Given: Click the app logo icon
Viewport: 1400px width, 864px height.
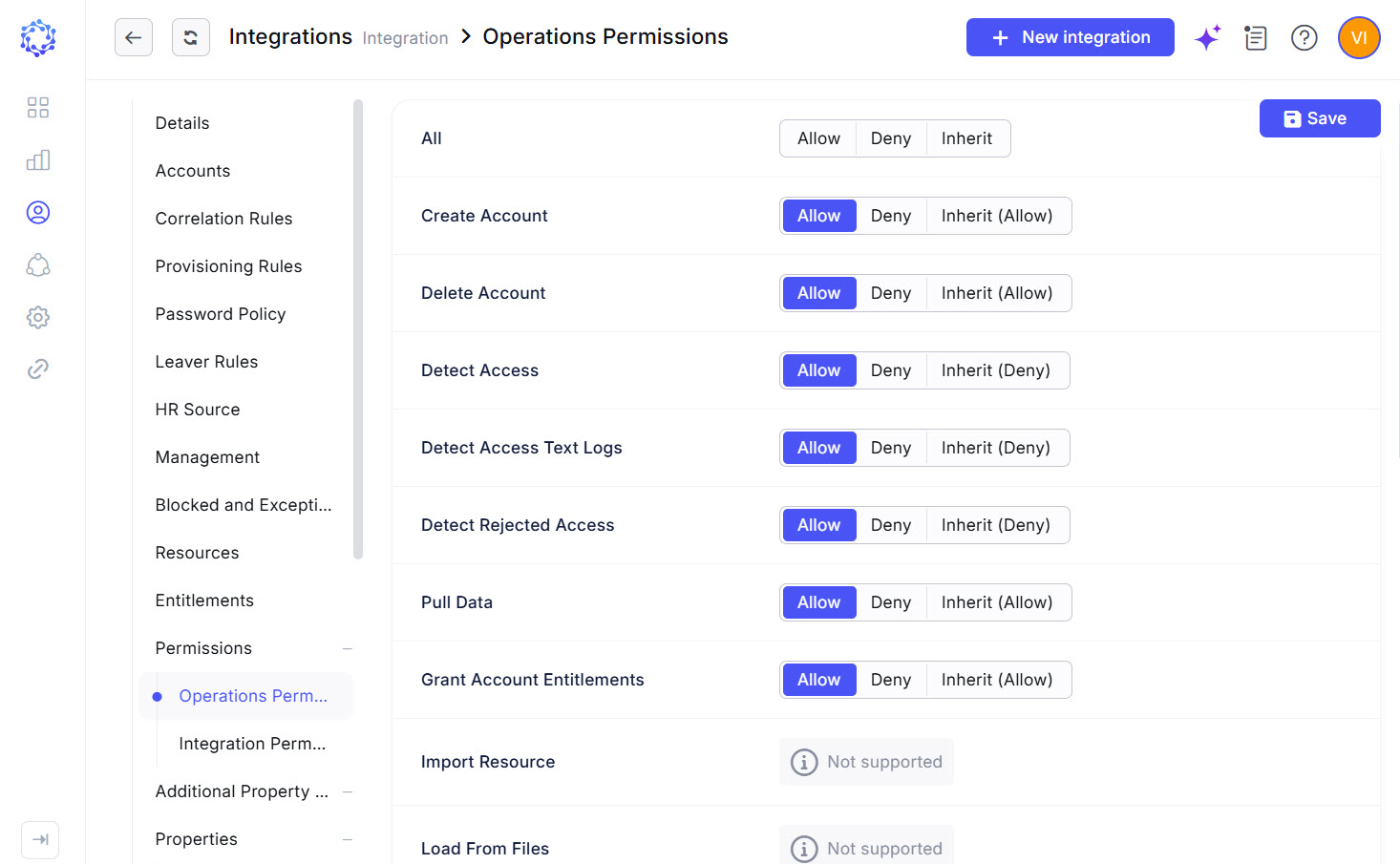Looking at the screenshot, I should (38, 38).
